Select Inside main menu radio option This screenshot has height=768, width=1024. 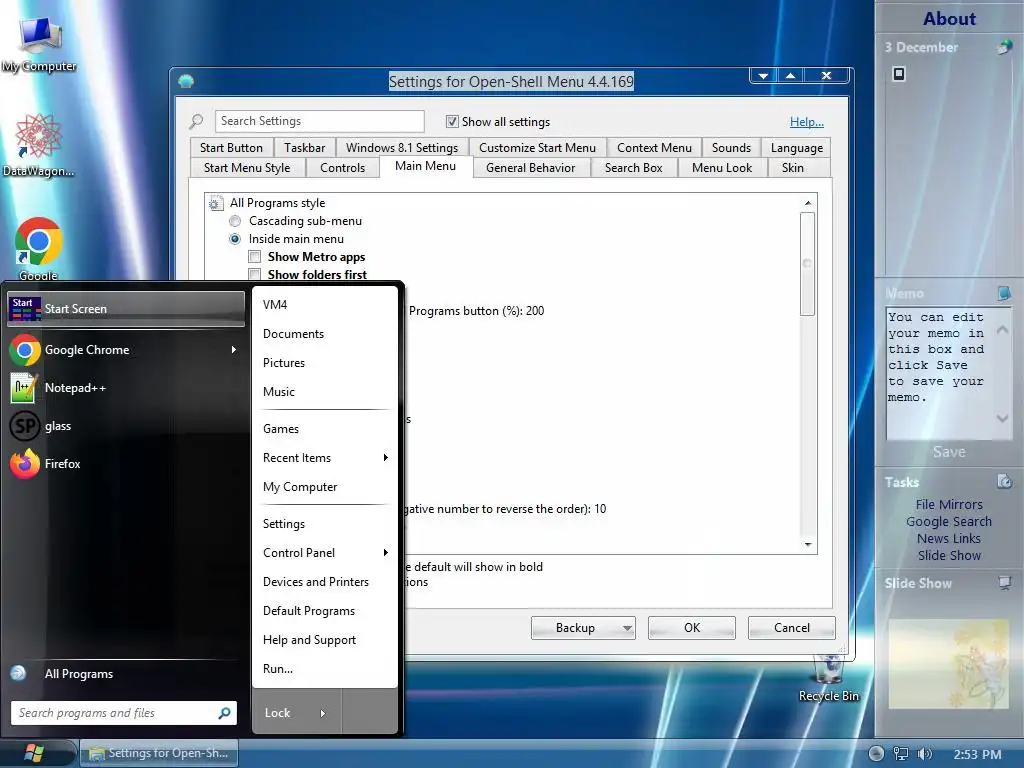coord(235,239)
